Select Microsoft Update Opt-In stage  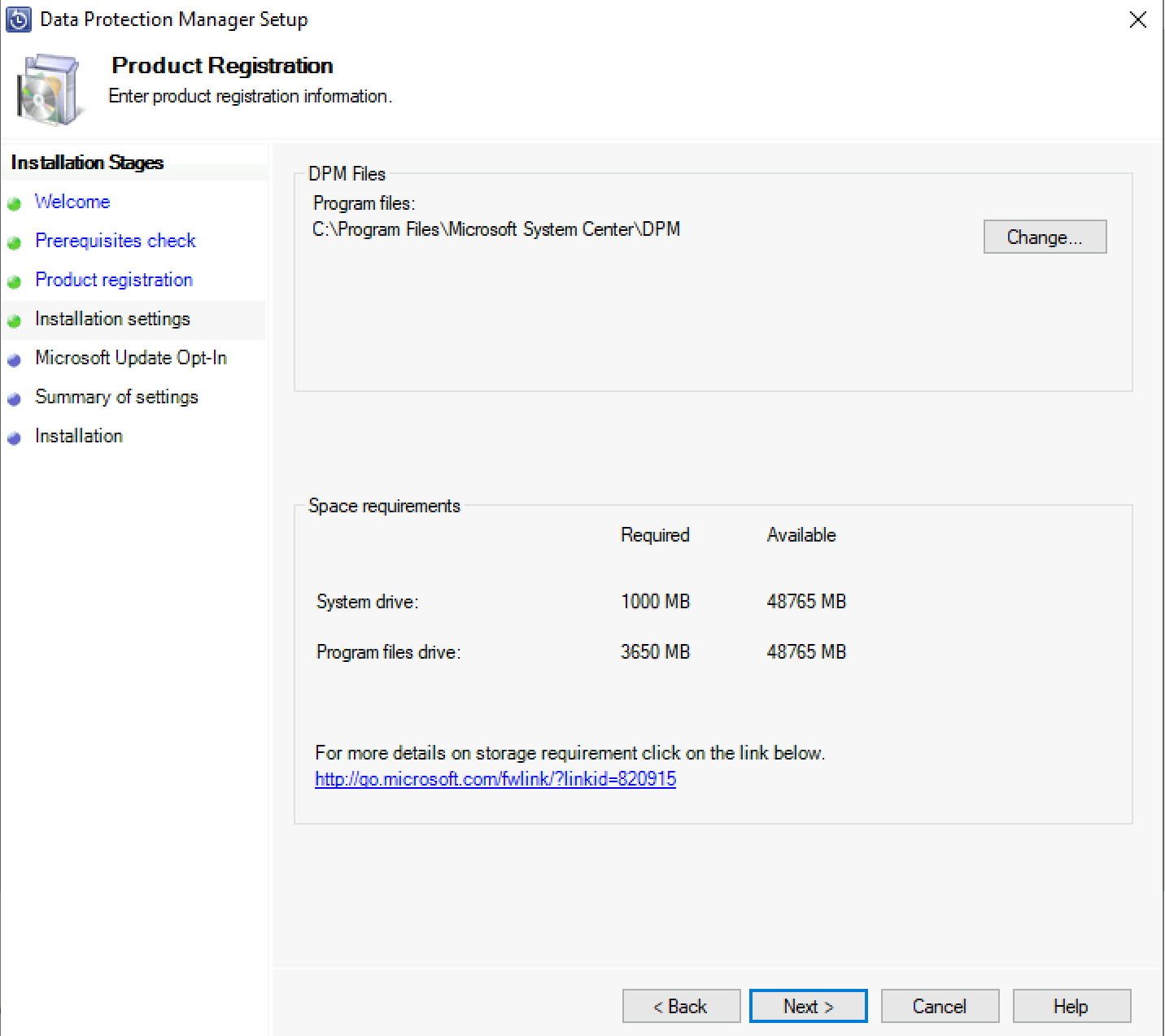click(131, 358)
